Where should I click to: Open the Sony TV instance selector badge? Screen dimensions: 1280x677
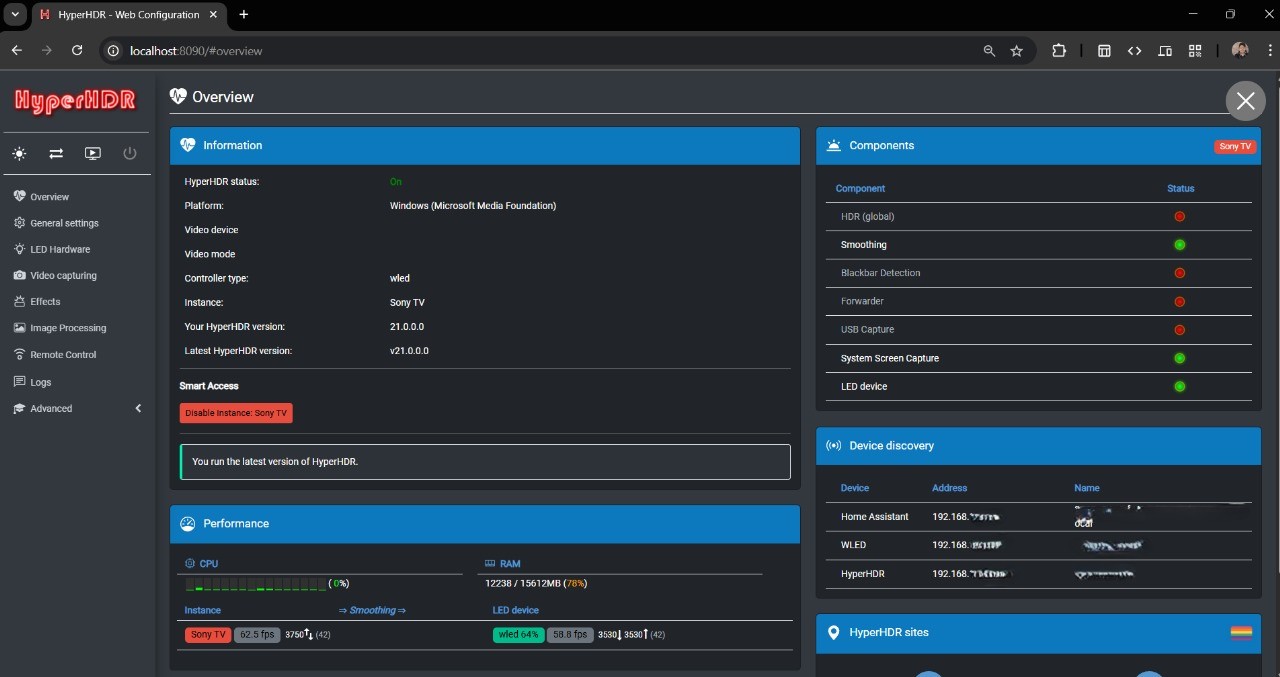(x=1235, y=146)
